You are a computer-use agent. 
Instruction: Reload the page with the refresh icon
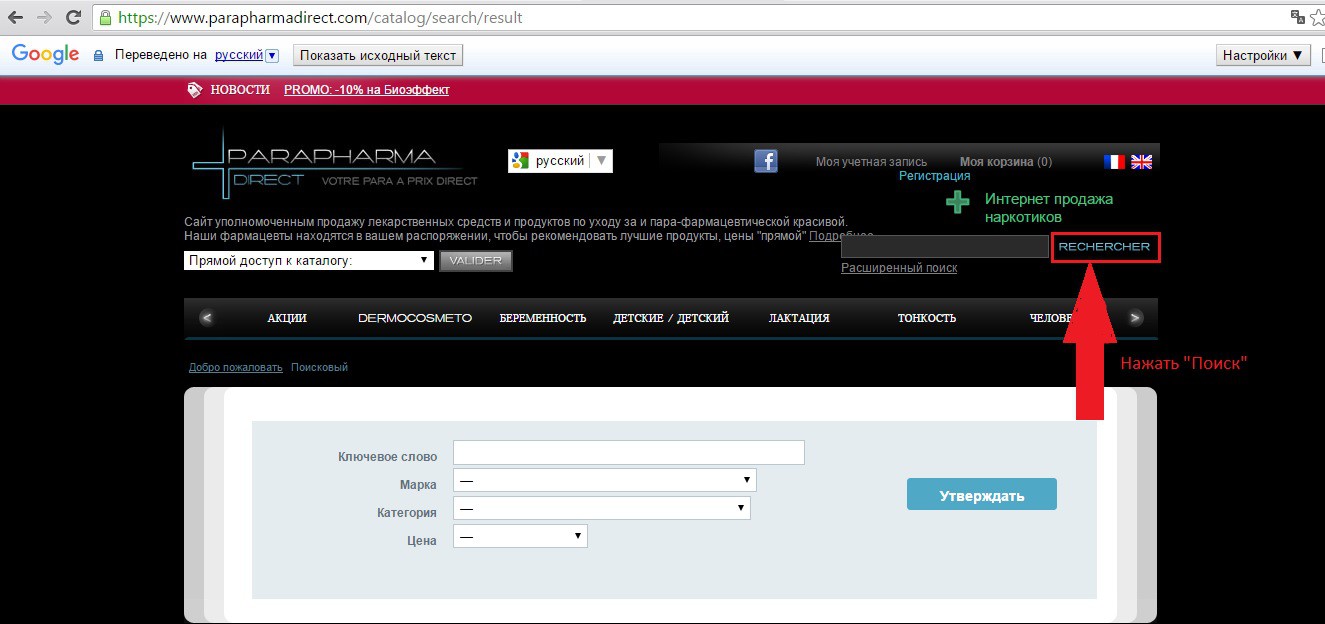point(73,17)
